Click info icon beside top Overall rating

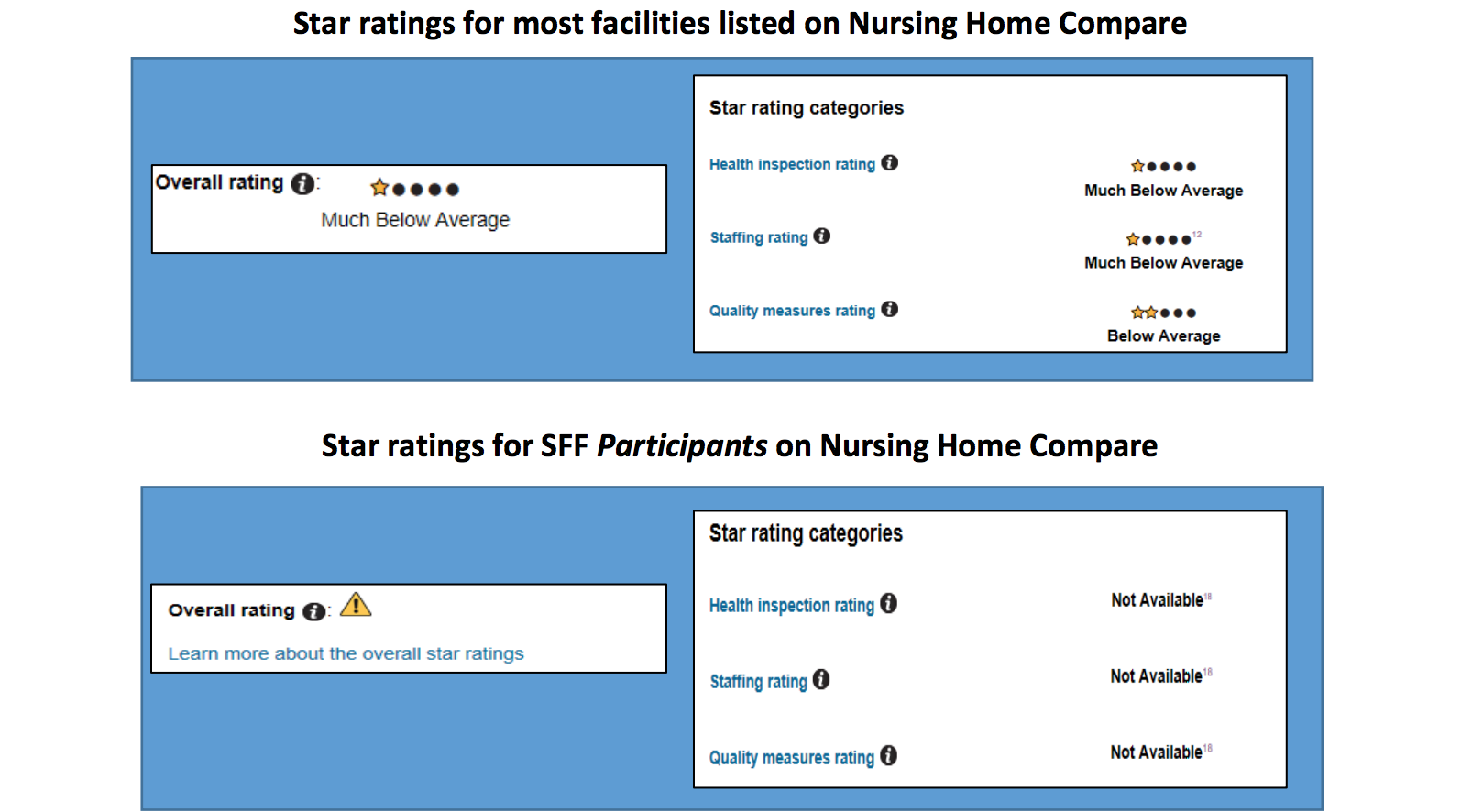pos(302,183)
